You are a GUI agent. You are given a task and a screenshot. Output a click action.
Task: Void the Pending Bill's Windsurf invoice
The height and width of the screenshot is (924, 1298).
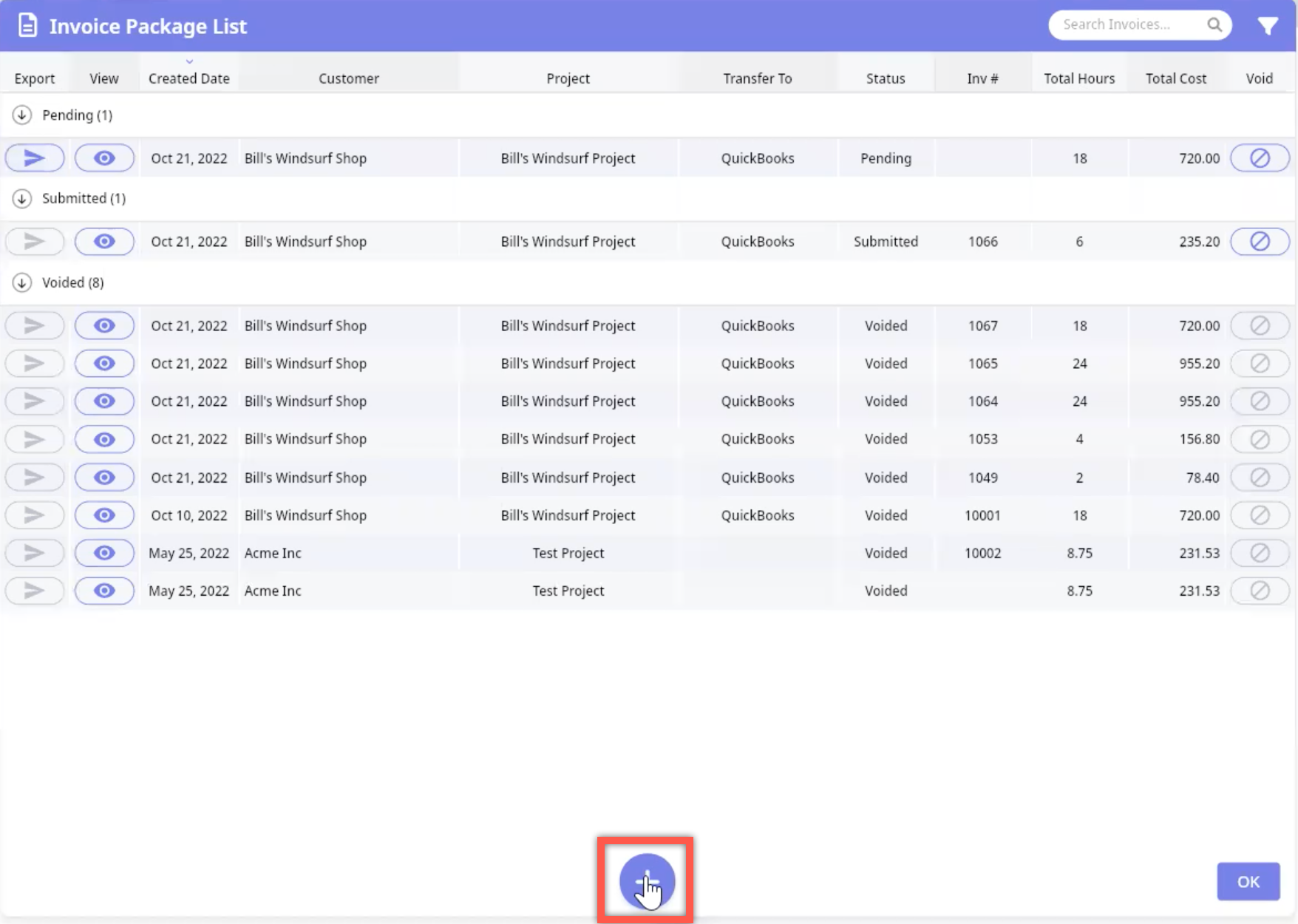coord(1260,158)
